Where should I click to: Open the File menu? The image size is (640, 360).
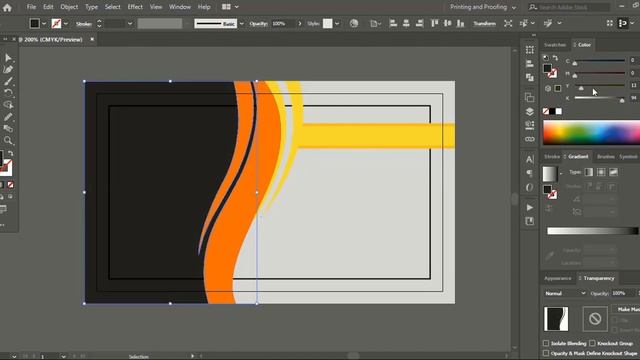point(31,7)
